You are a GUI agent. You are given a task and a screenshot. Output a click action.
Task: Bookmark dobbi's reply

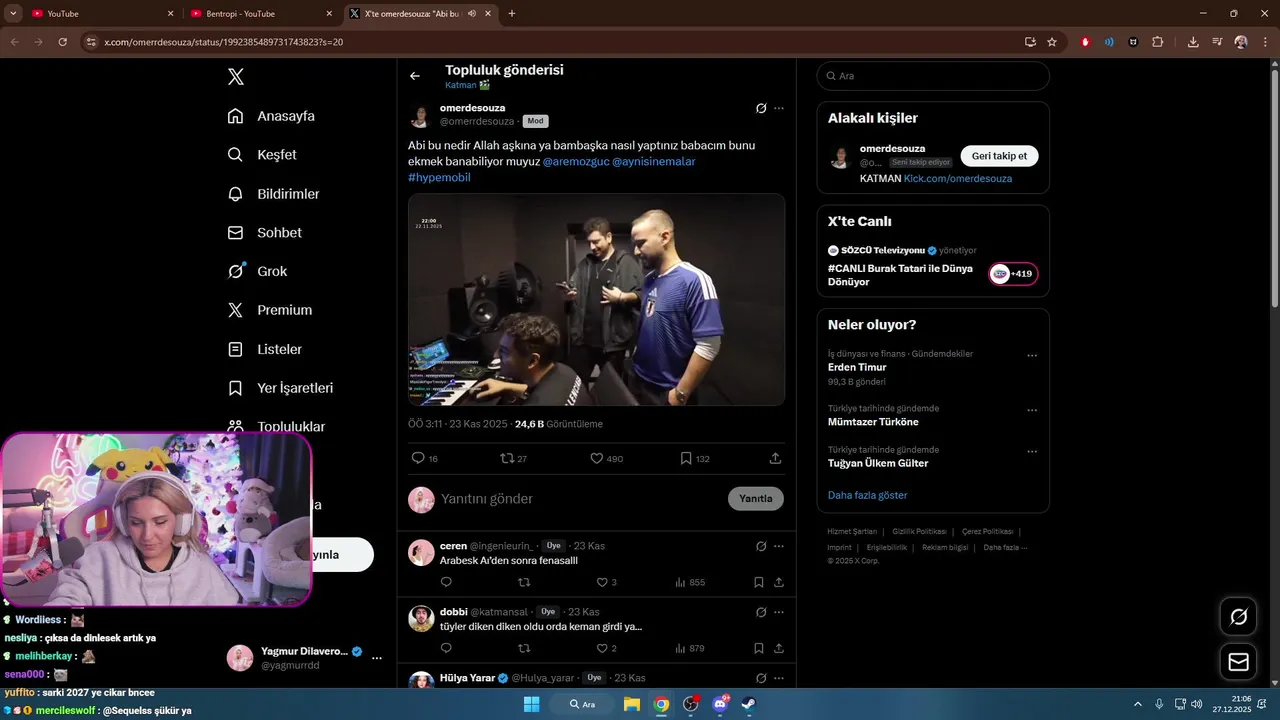point(759,648)
